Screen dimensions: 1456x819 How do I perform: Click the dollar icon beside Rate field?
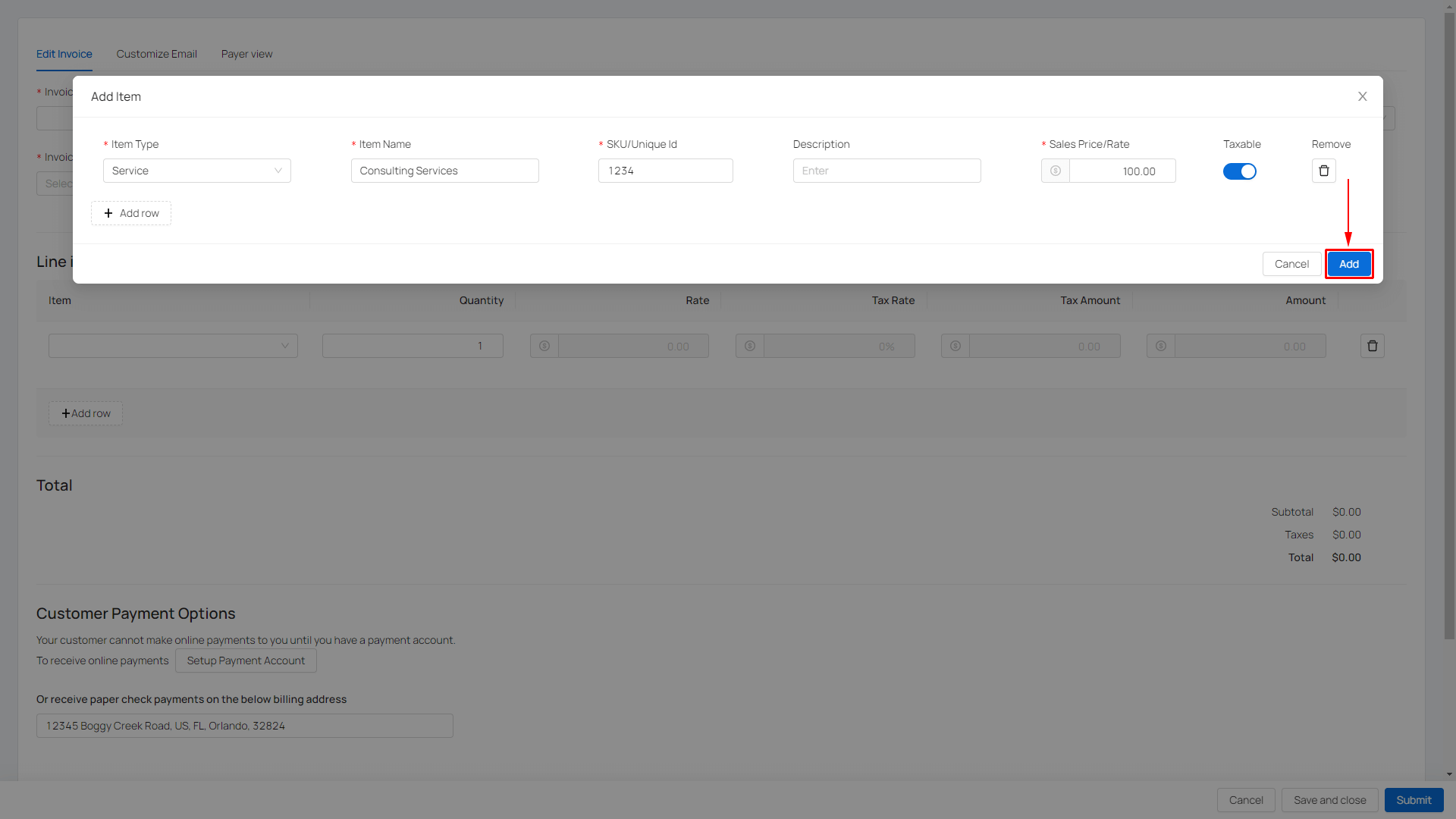[x=544, y=346]
